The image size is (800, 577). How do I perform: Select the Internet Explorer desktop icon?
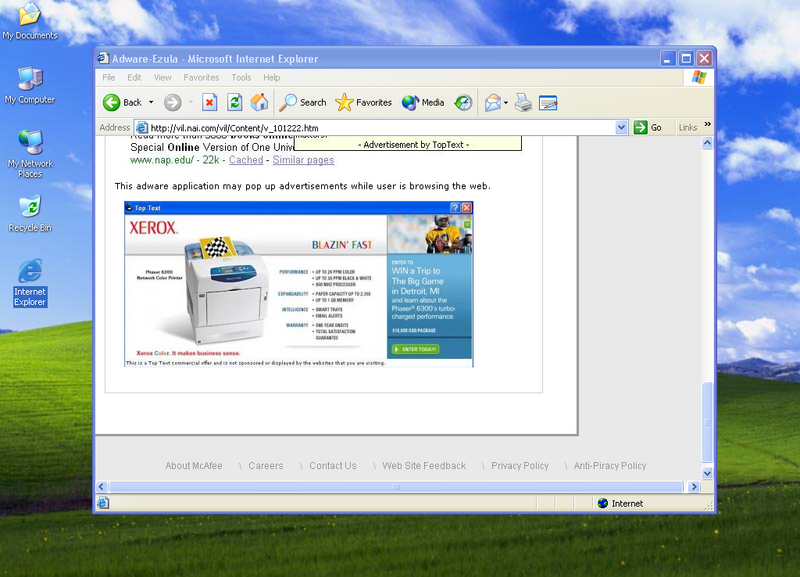[x=30, y=283]
